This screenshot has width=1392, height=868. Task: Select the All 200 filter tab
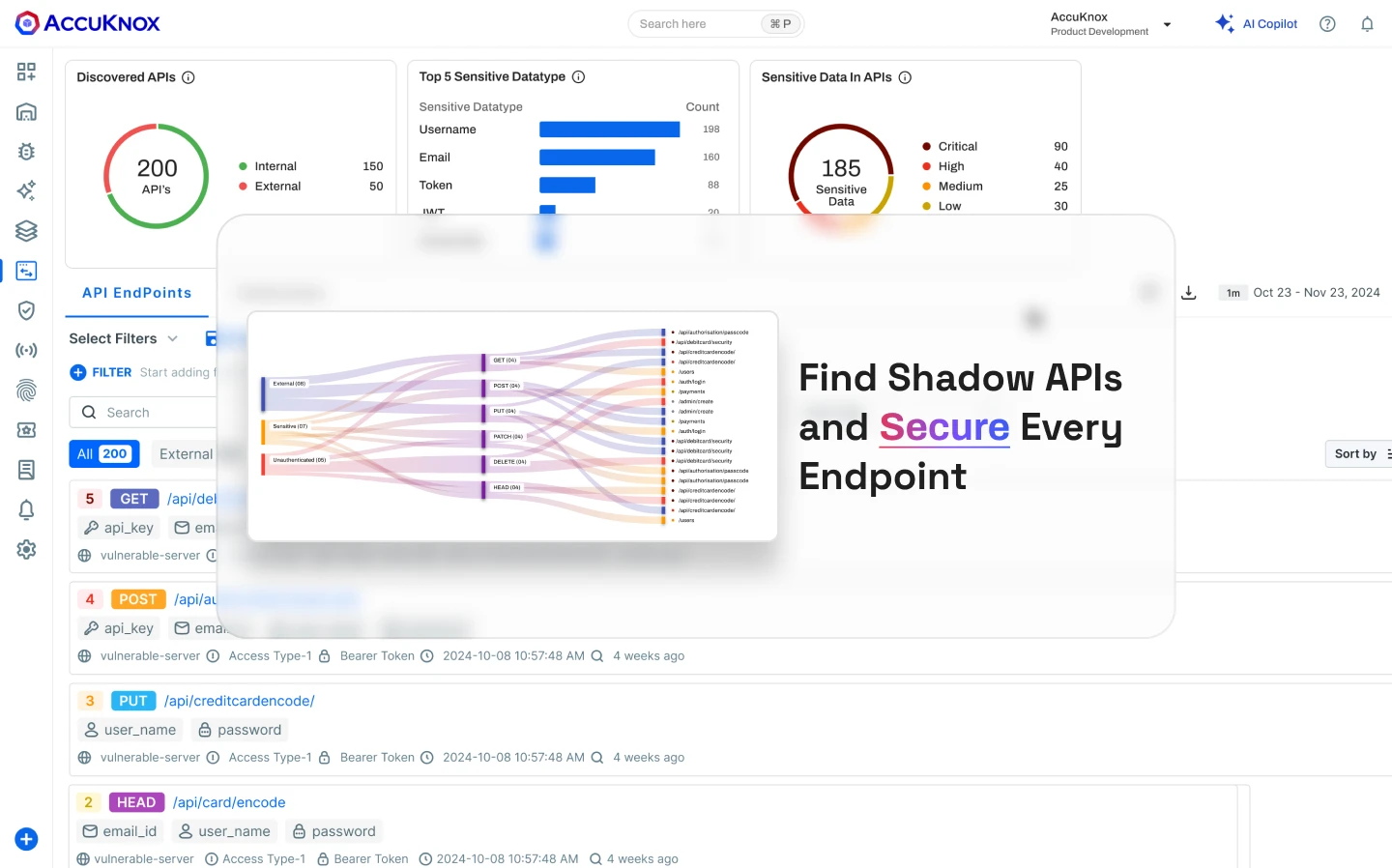[103, 453]
